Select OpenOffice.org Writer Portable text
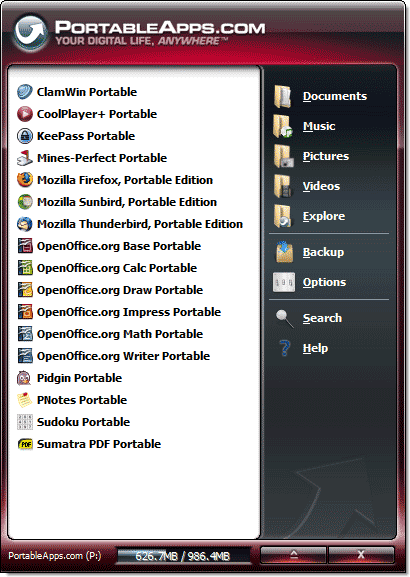 [x=123, y=356]
